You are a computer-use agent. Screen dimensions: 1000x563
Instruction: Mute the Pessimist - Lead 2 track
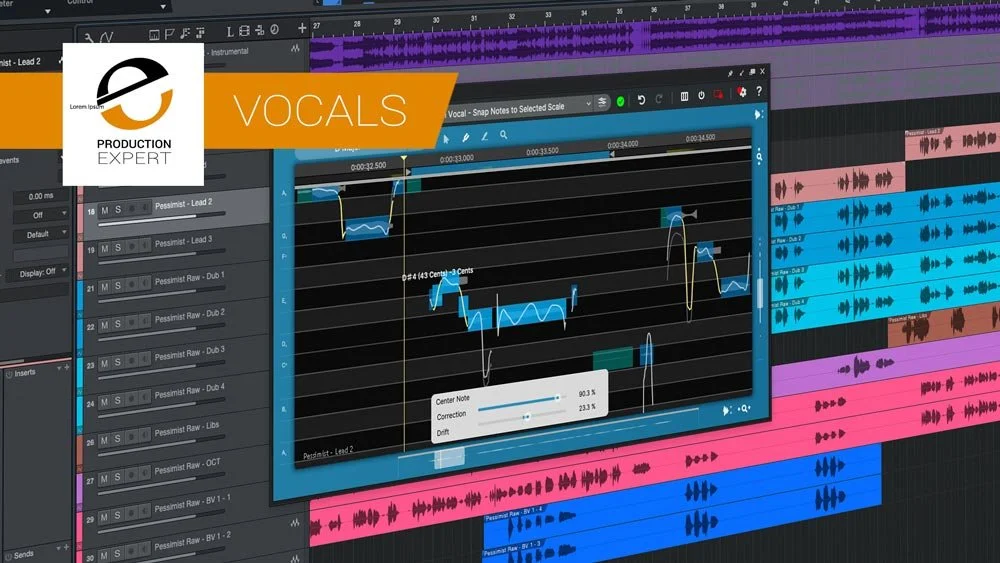pyautogui.click(x=105, y=210)
